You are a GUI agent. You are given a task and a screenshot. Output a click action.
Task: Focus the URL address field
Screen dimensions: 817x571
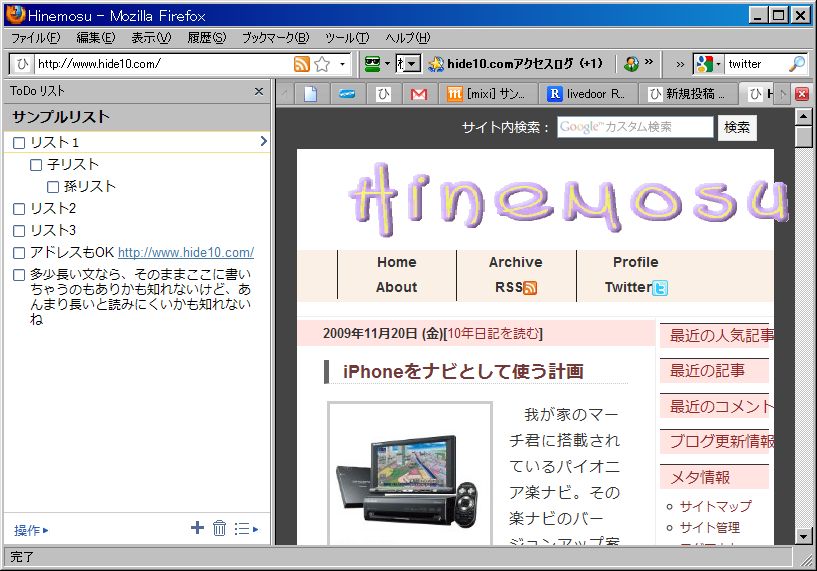164,64
